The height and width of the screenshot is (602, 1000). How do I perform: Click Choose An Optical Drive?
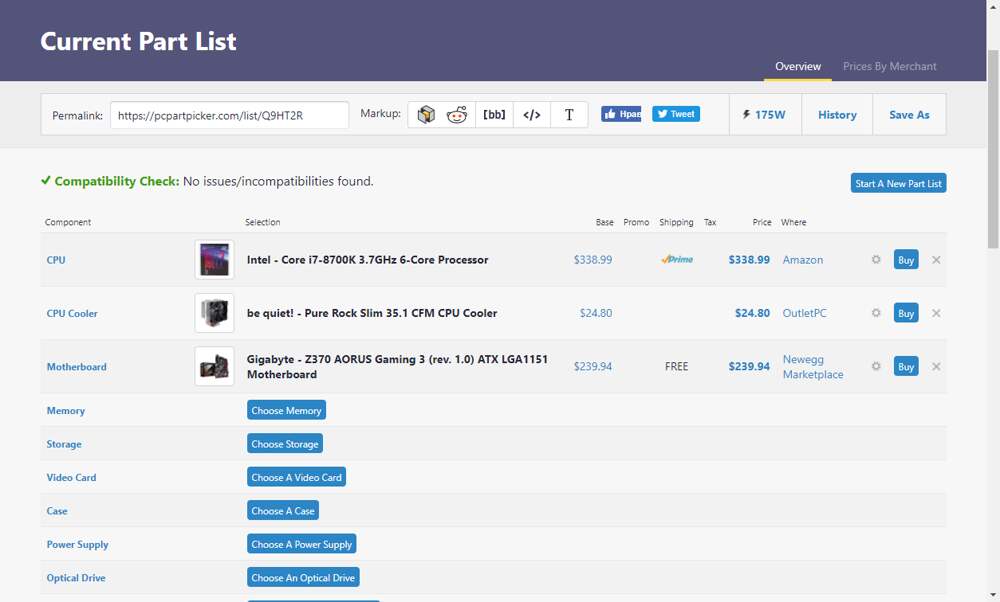click(x=303, y=578)
